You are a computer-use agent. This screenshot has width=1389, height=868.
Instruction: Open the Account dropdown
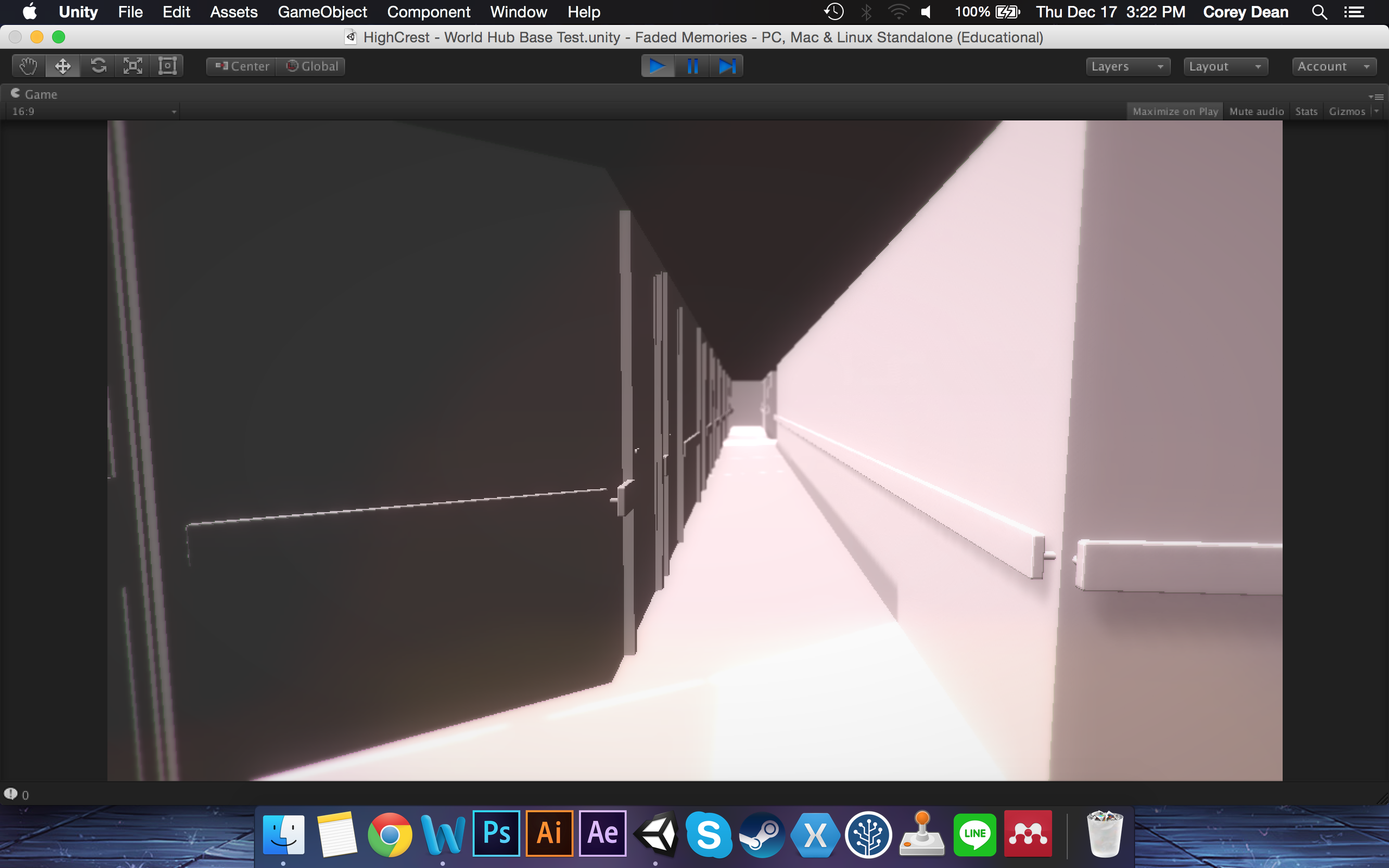pos(1333,66)
